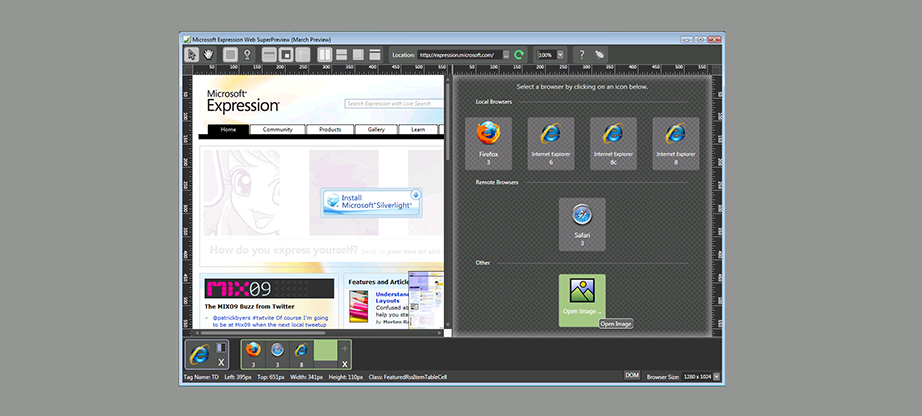Click the Open Image tile
This screenshot has height=416, width=922.
[582, 300]
